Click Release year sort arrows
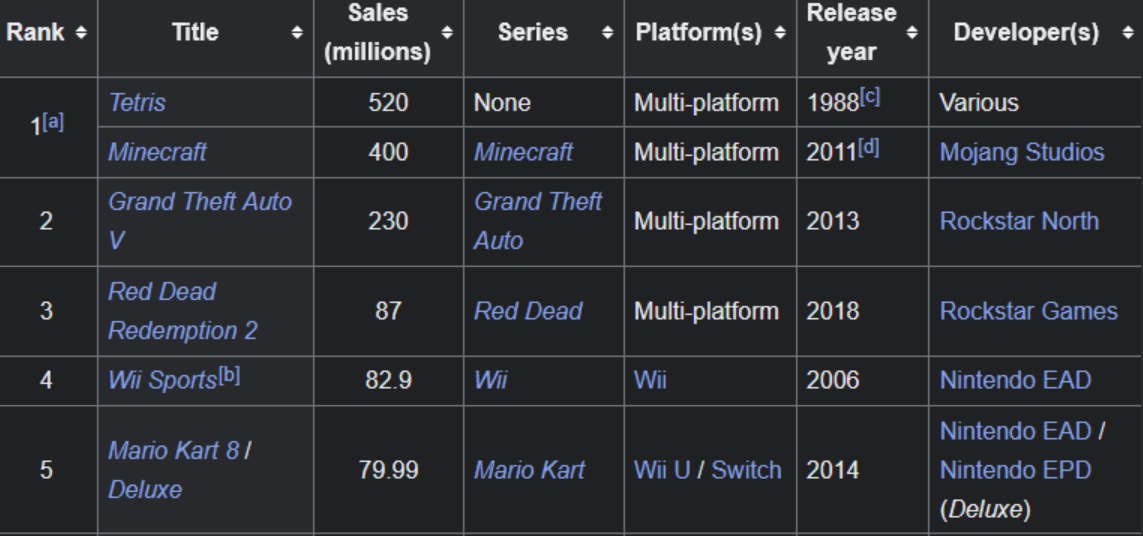Viewport: 1143px width, 536px height. click(x=911, y=33)
